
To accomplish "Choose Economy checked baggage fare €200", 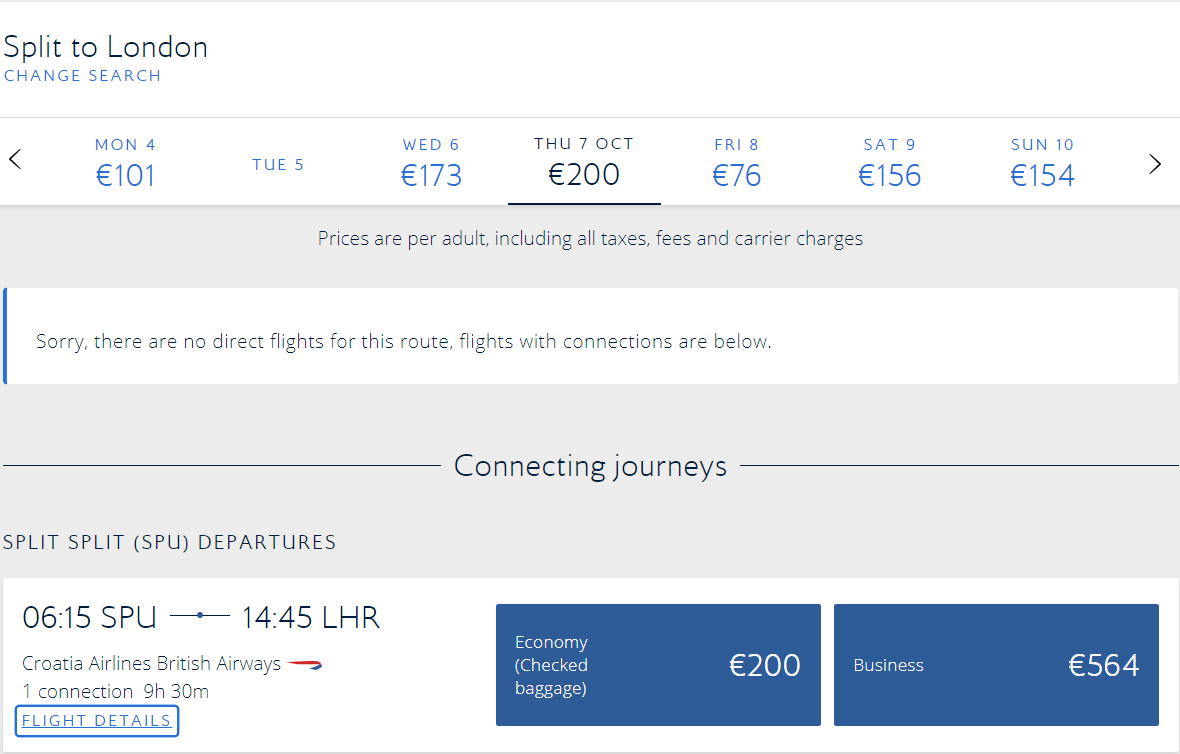I will point(658,665).
